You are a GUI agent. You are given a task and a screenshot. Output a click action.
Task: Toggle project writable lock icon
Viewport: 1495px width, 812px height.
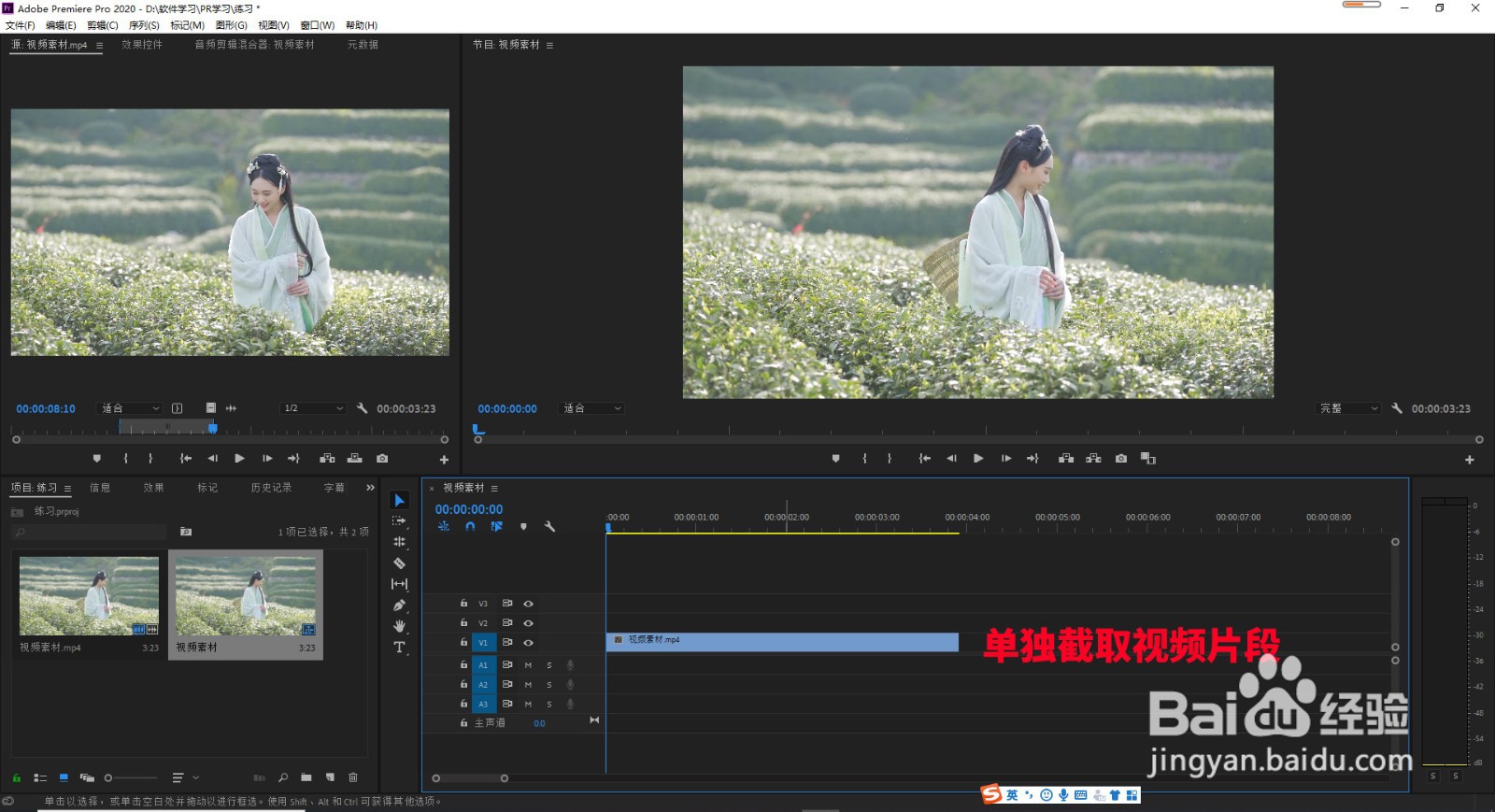tap(16, 777)
